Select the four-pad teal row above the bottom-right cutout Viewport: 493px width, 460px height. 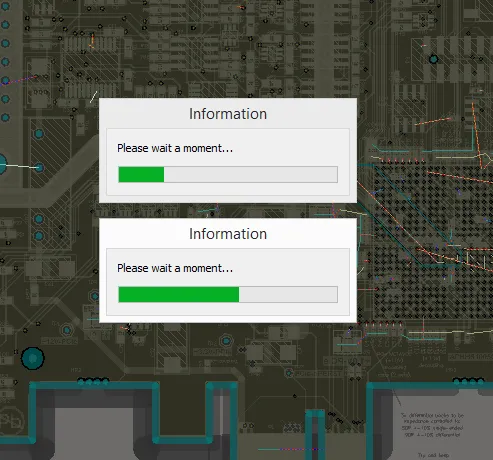[x=468, y=380]
